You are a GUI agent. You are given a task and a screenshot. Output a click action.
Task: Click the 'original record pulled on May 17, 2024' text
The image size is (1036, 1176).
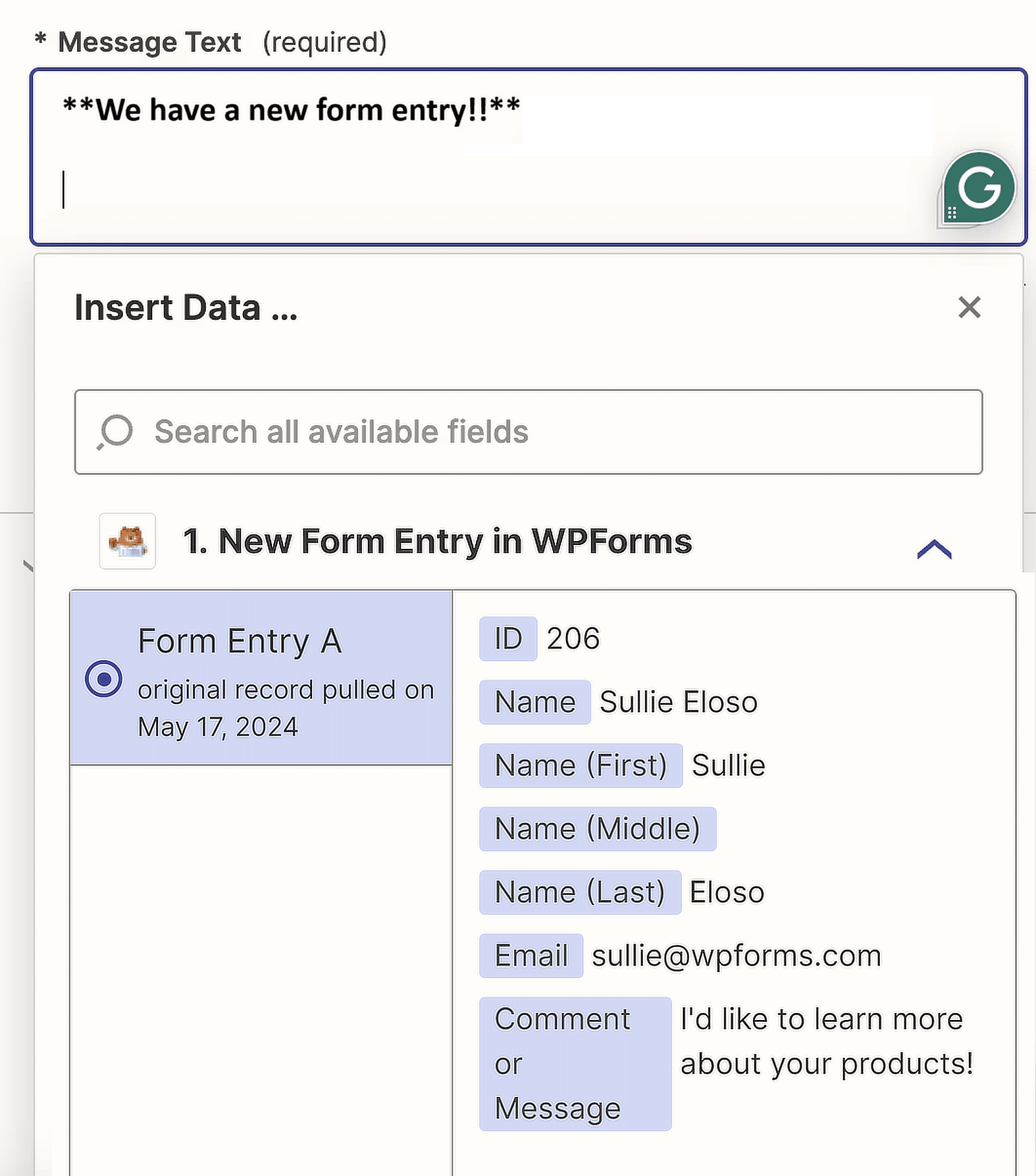pyautogui.click(x=286, y=709)
